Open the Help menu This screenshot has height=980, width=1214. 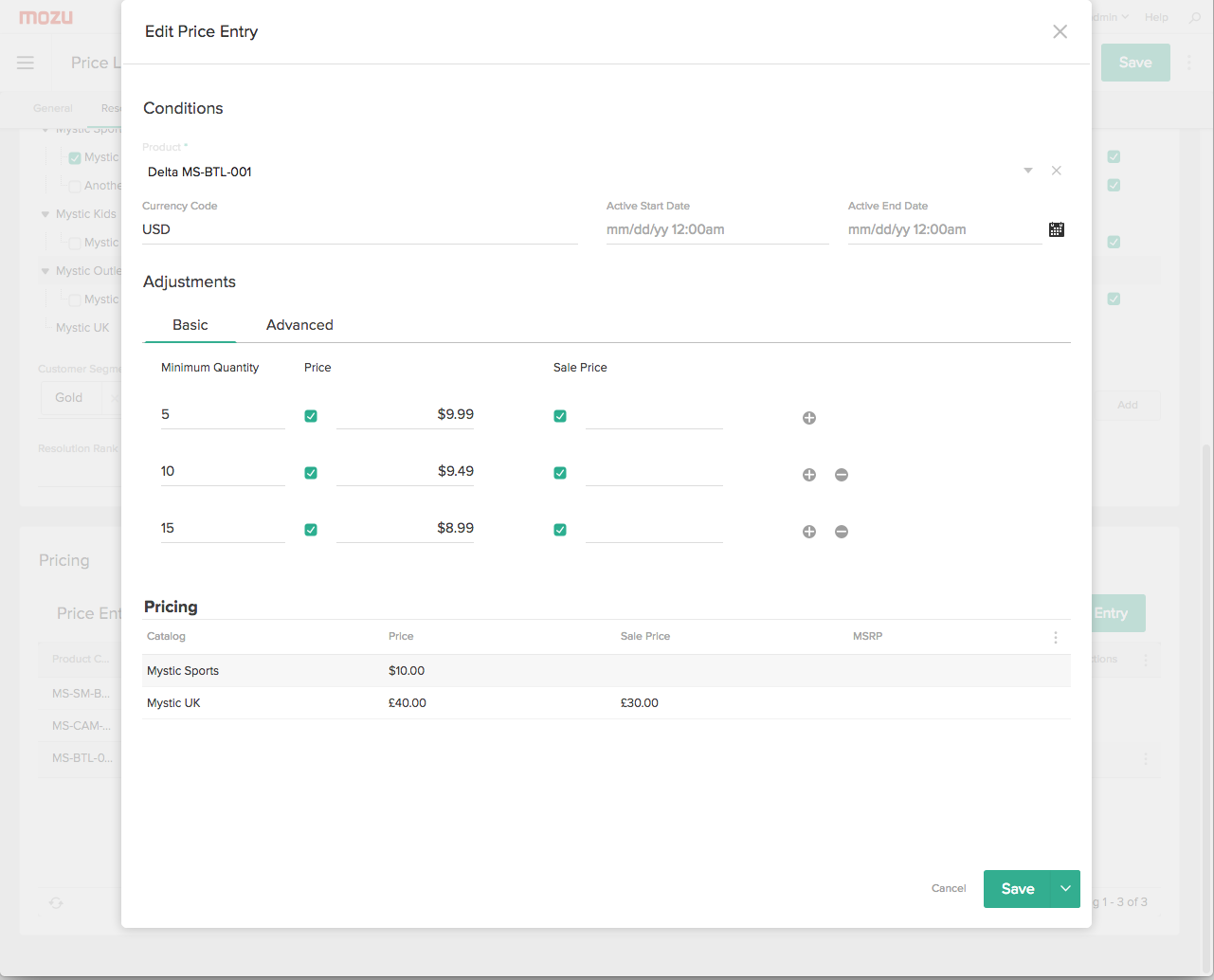click(x=1156, y=17)
